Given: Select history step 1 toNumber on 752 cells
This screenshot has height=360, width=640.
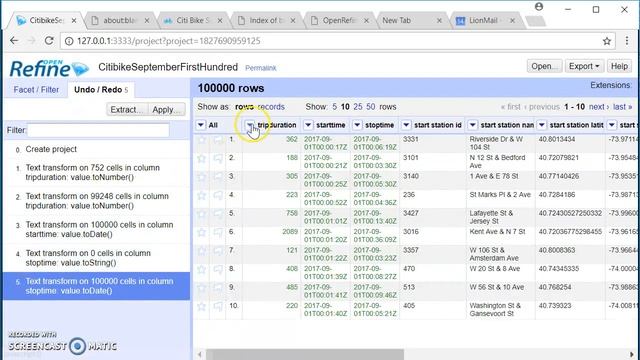Looking at the screenshot, I should pos(96,173).
